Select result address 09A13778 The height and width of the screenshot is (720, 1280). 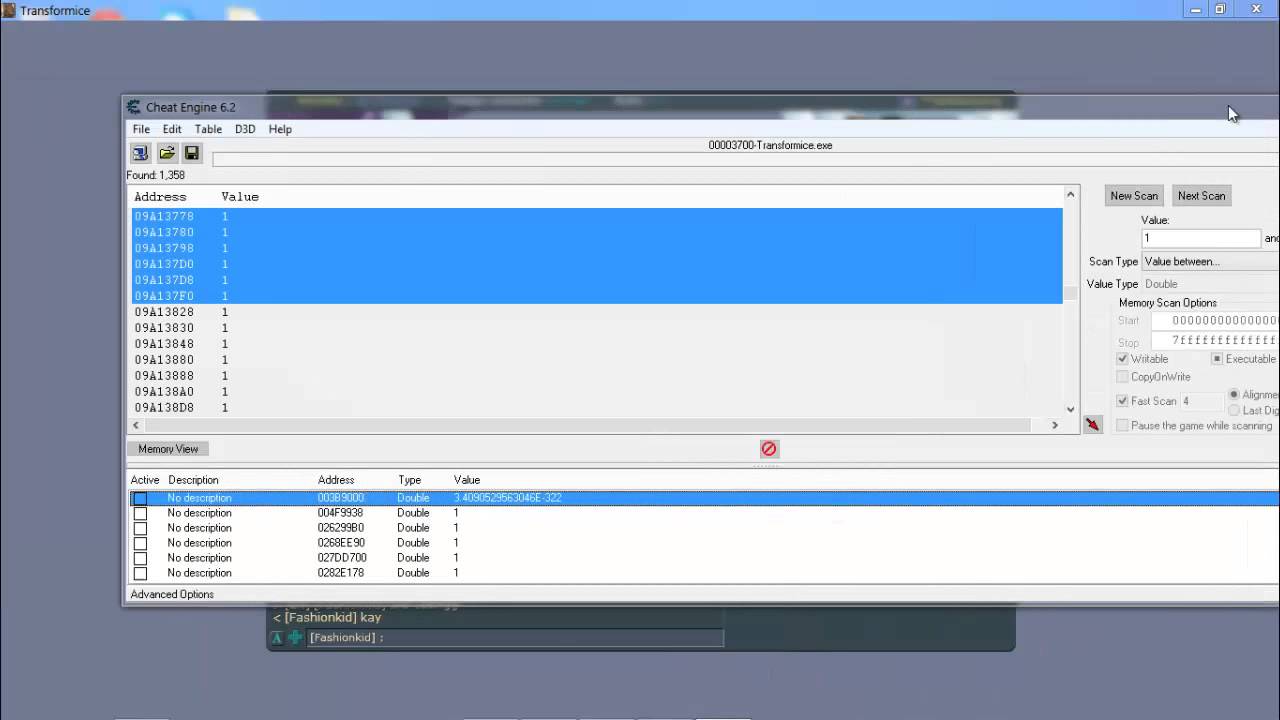pos(596,216)
